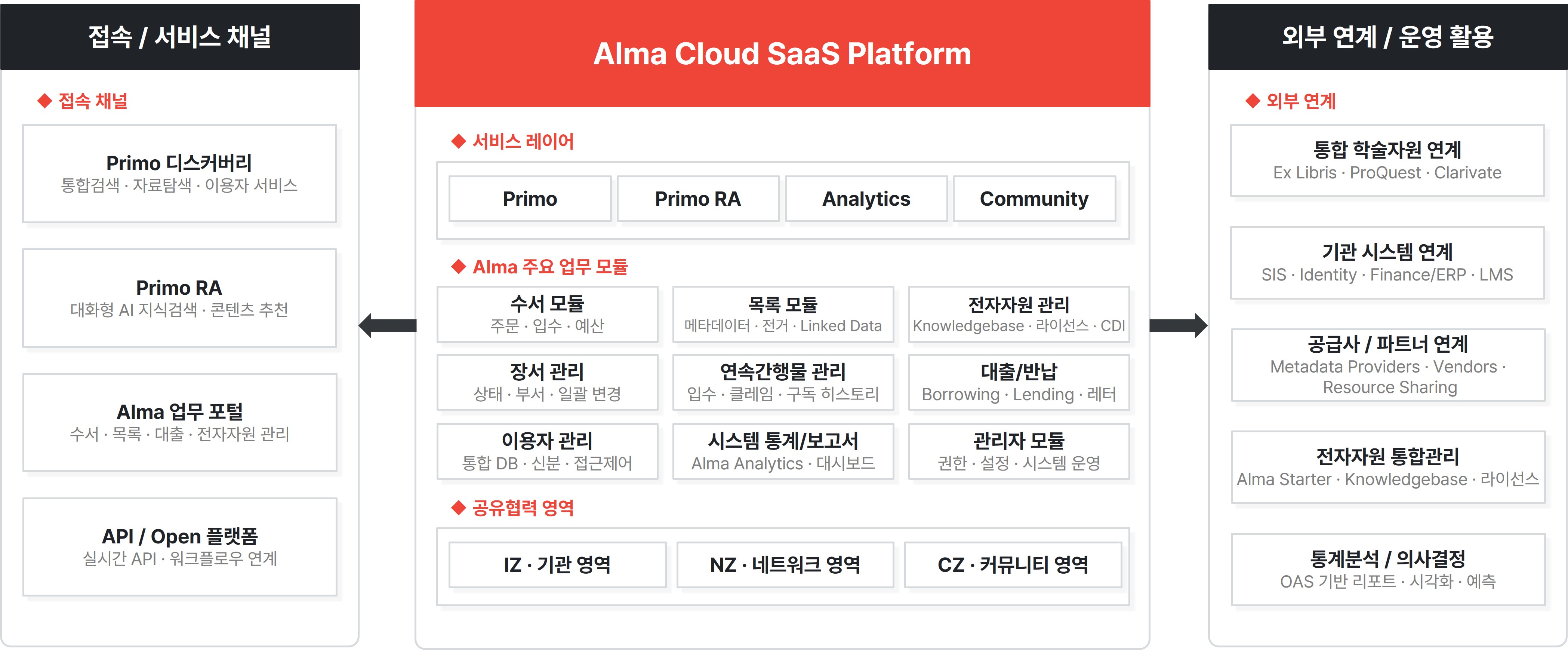Select the Primo RA service layer box

coord(697,199)
